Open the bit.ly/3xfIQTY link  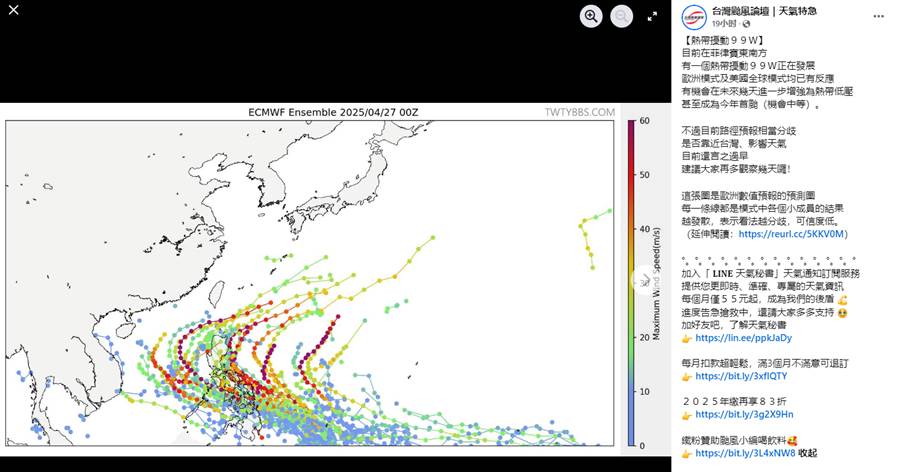(x=741, y=376)
